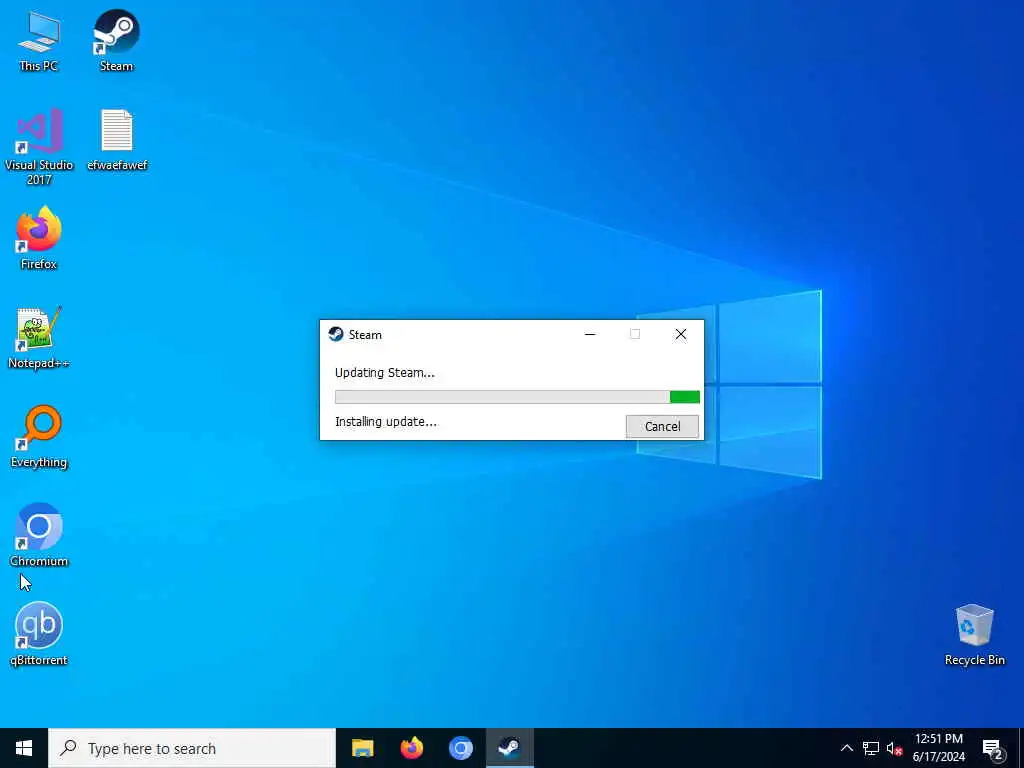Image resolution: width=1024 pixels, height=768 pixels.
Task: Click the Steam taskbar button
Action: pyautogui.click(x=509, y=748)
